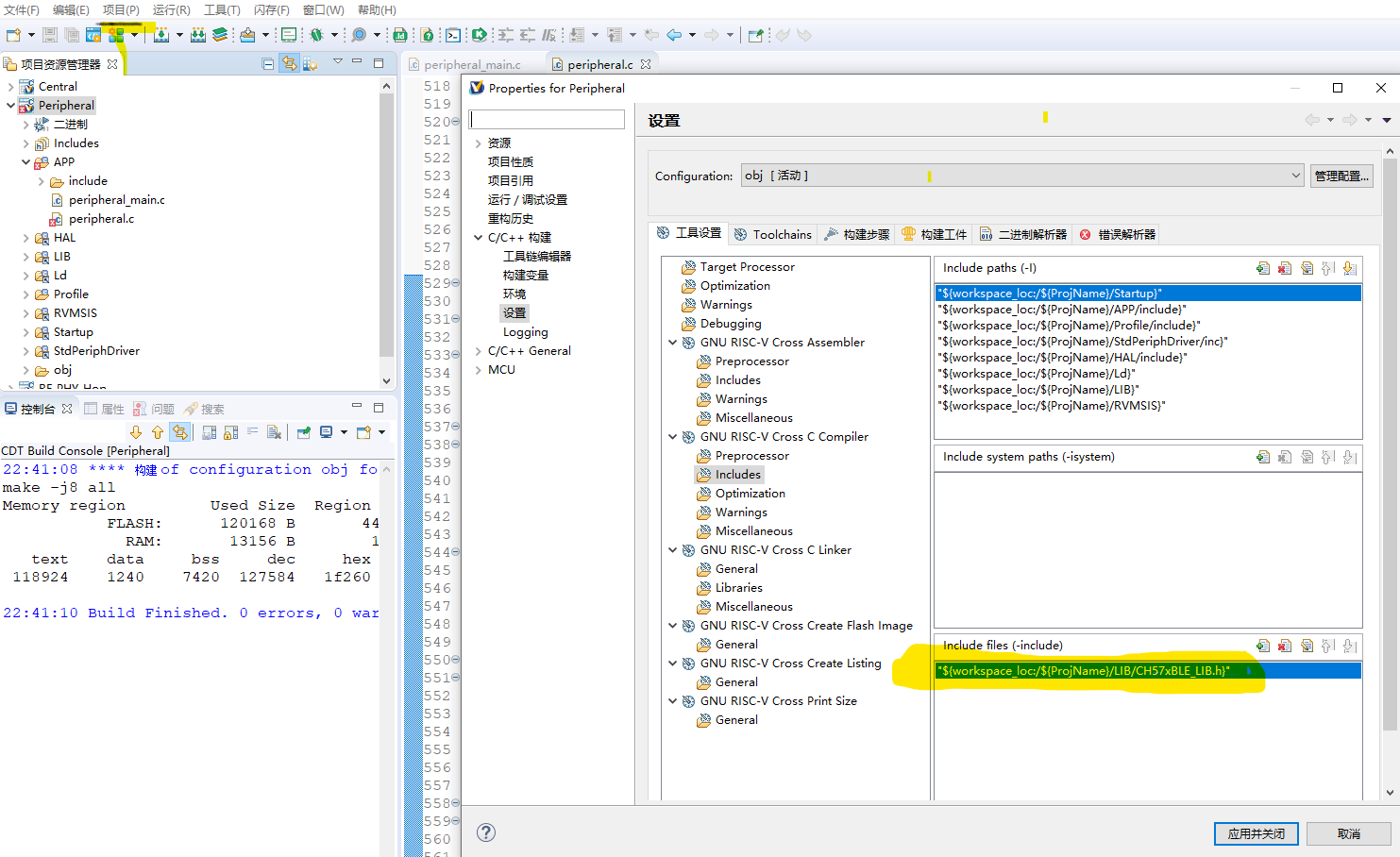The image size is (1400, 857).
Task: Expand the MCU category
Action: (478, 370)
